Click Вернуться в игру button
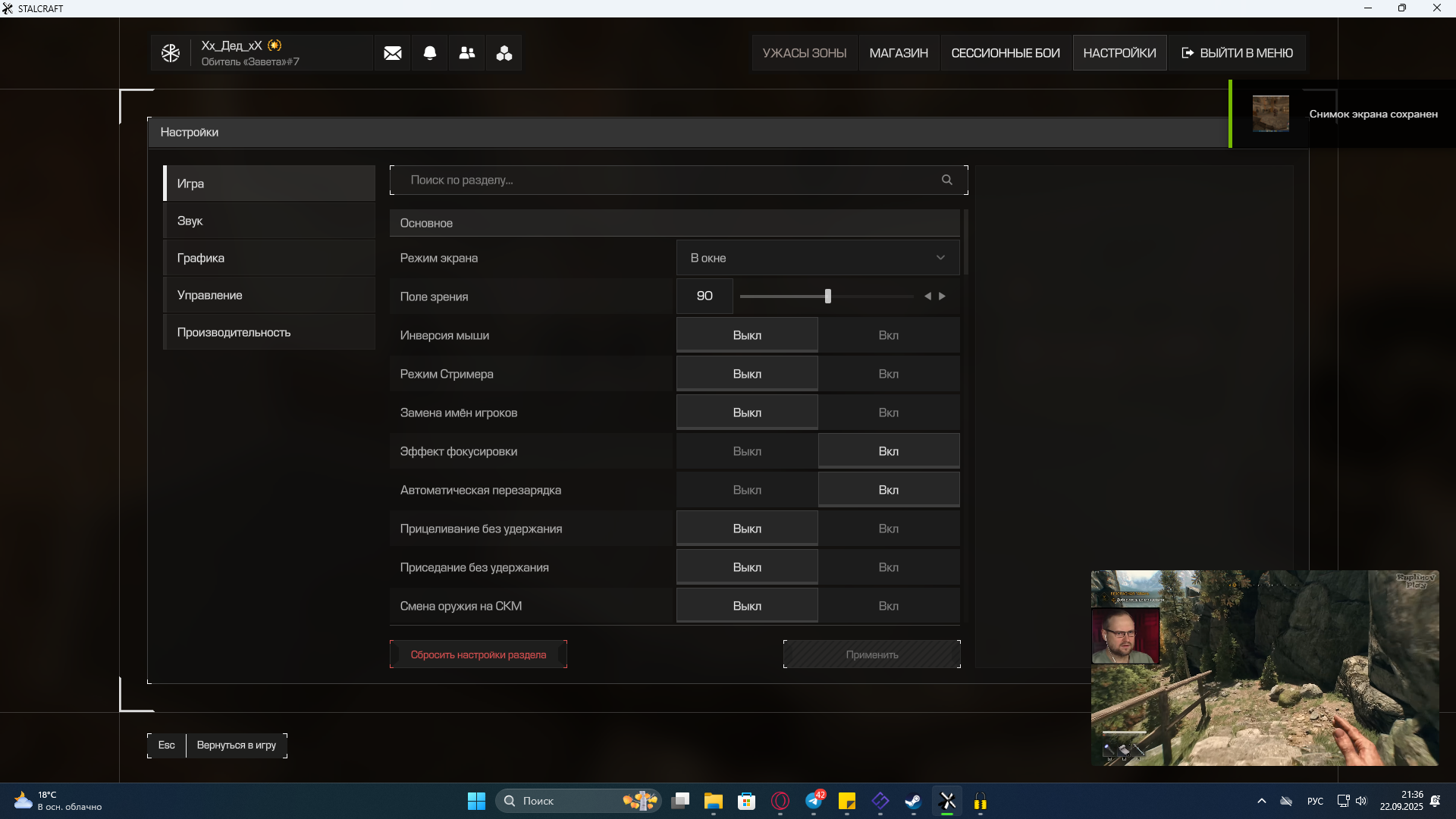Image resolution: width=1456 pixels, height=819 pixels. point(236,745)
